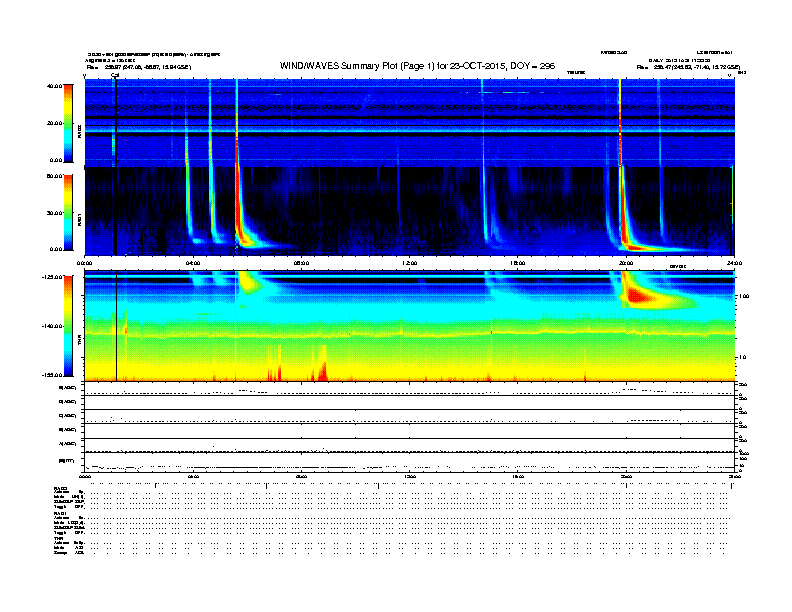Screen dimensions: 792x612
Task: Click 08:00 tick label under RAD1 spectrogram
Action: (x=301, y=263)
